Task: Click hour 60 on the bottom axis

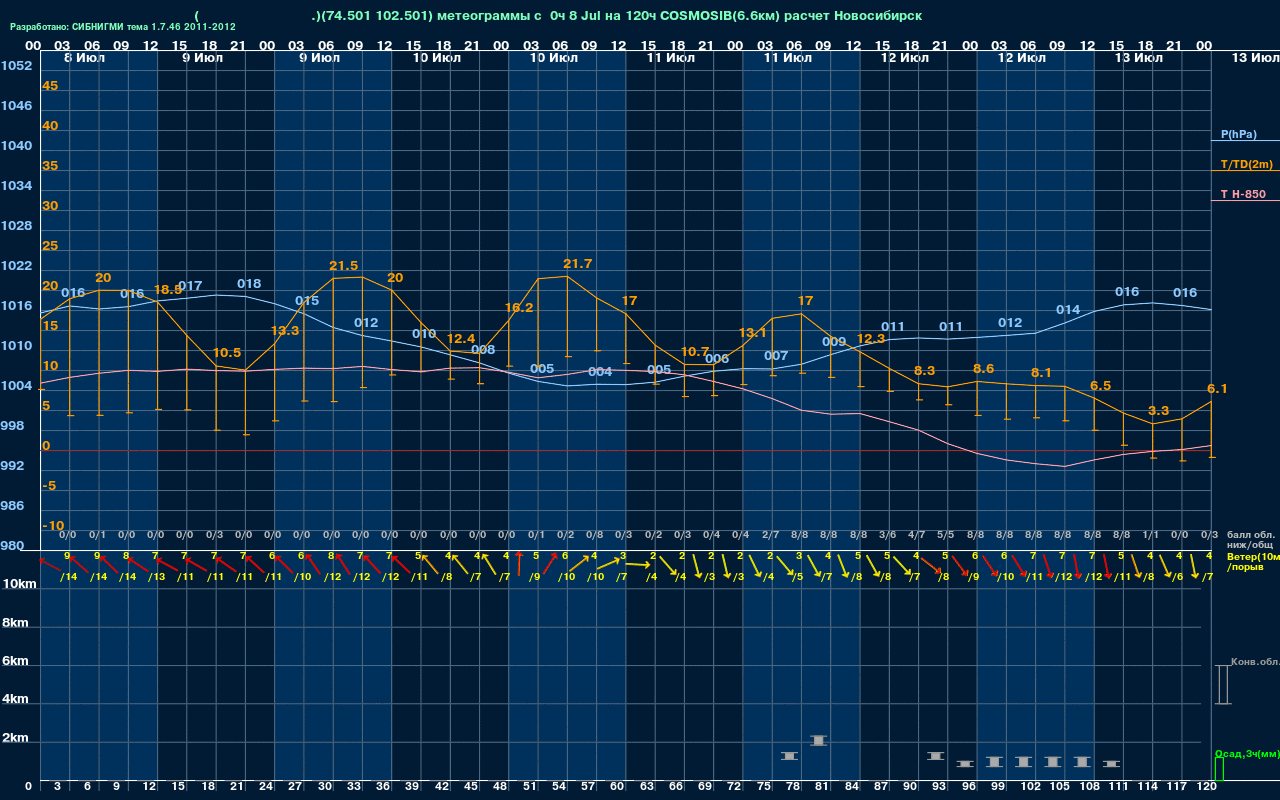Action: pyautogui.click(x=619, y=787)
